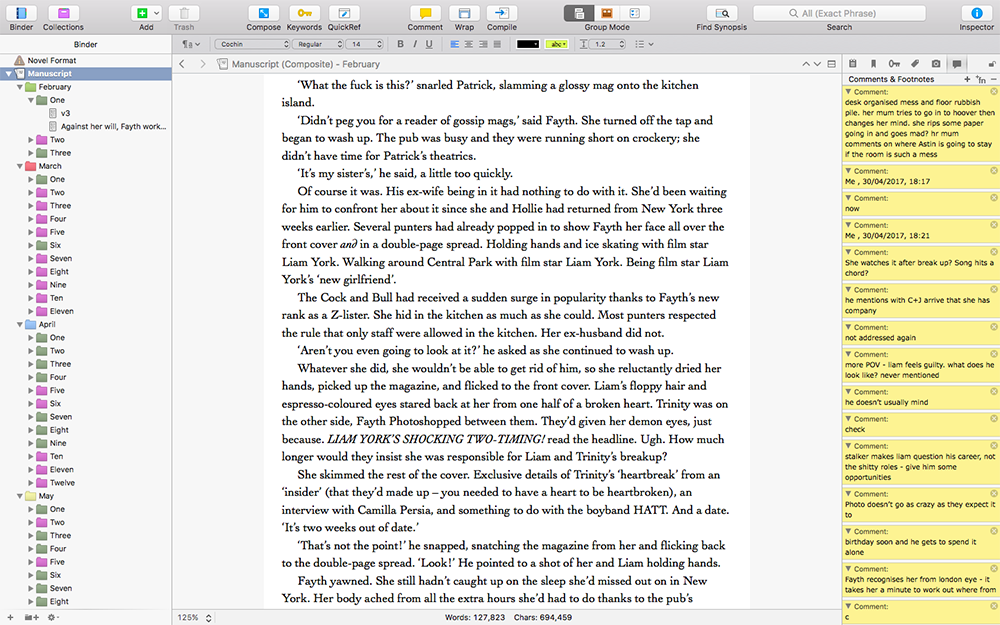Right align the text

tap(483, 44)
